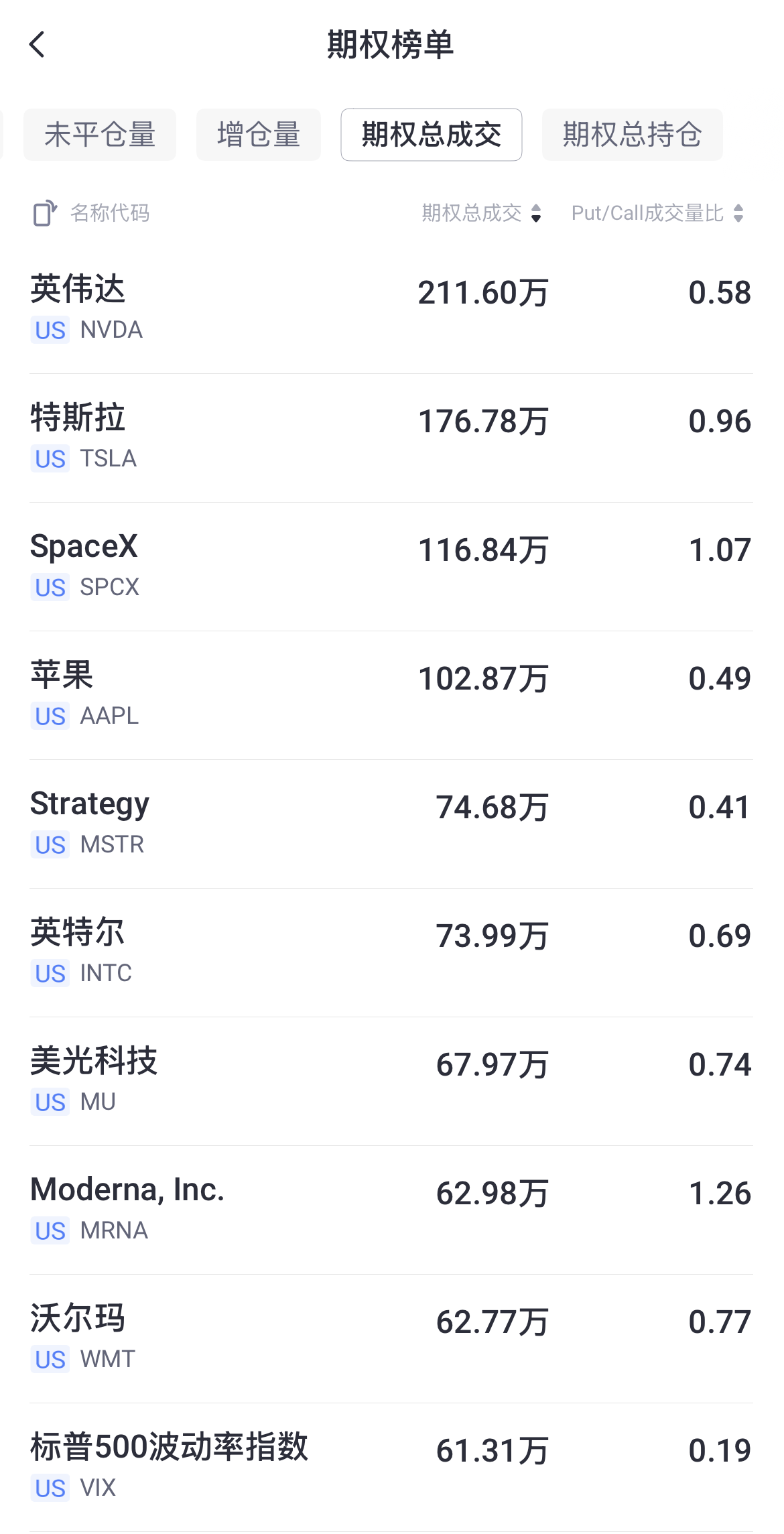The image size is (784, 1534).
Task: View 英特尔 INTC details
Action: click(x=391, y=953)
